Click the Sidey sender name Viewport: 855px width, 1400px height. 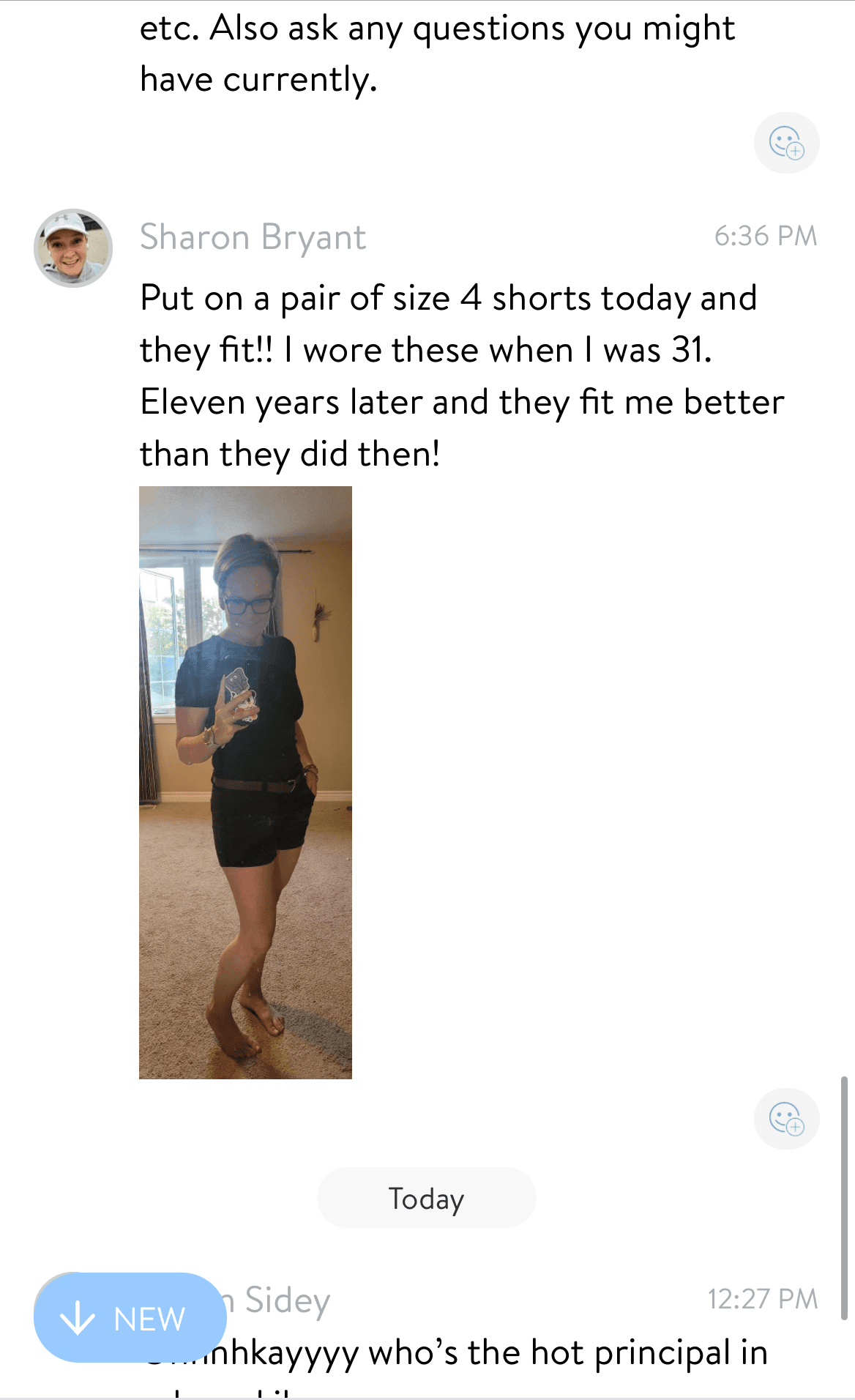click(287, 1300)
